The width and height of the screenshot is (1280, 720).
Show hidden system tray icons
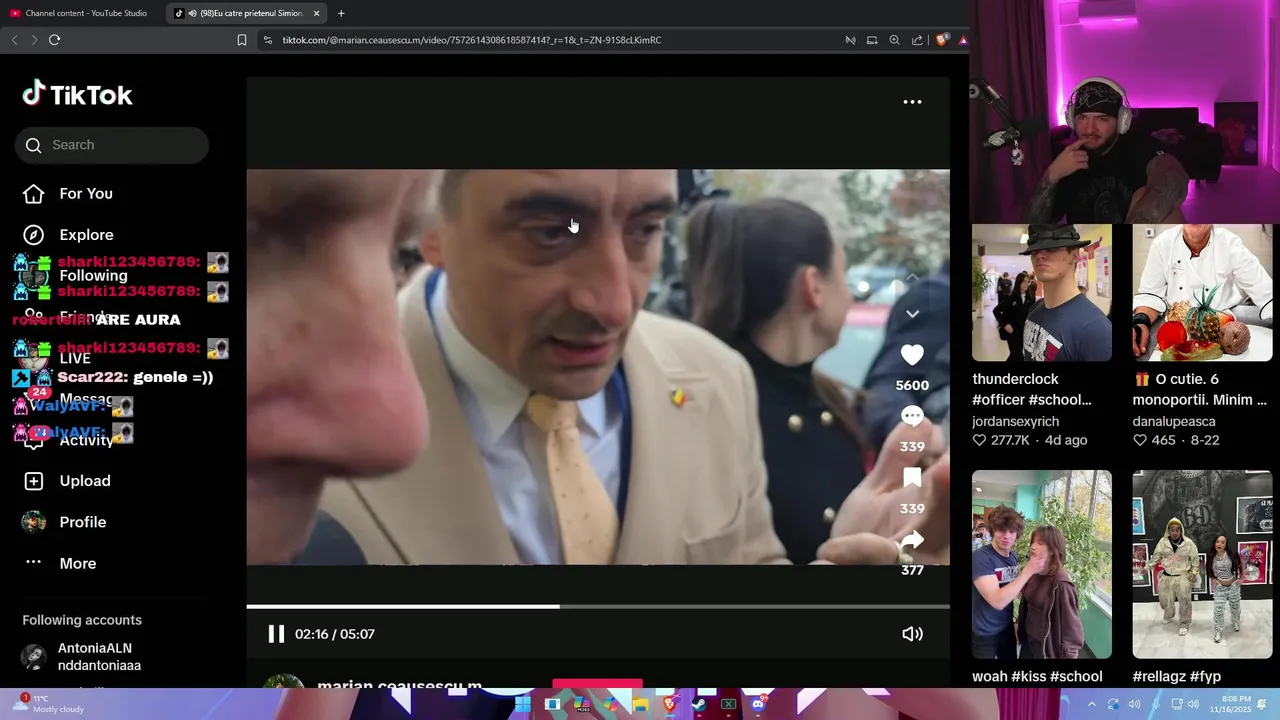[1091, 704]
